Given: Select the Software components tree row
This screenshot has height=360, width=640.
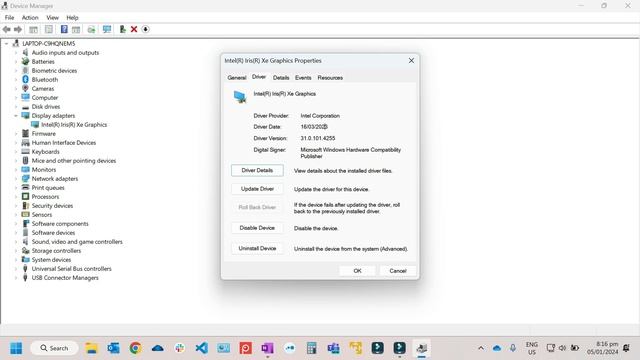Looking at the screenshot, I should coord(60,224).
